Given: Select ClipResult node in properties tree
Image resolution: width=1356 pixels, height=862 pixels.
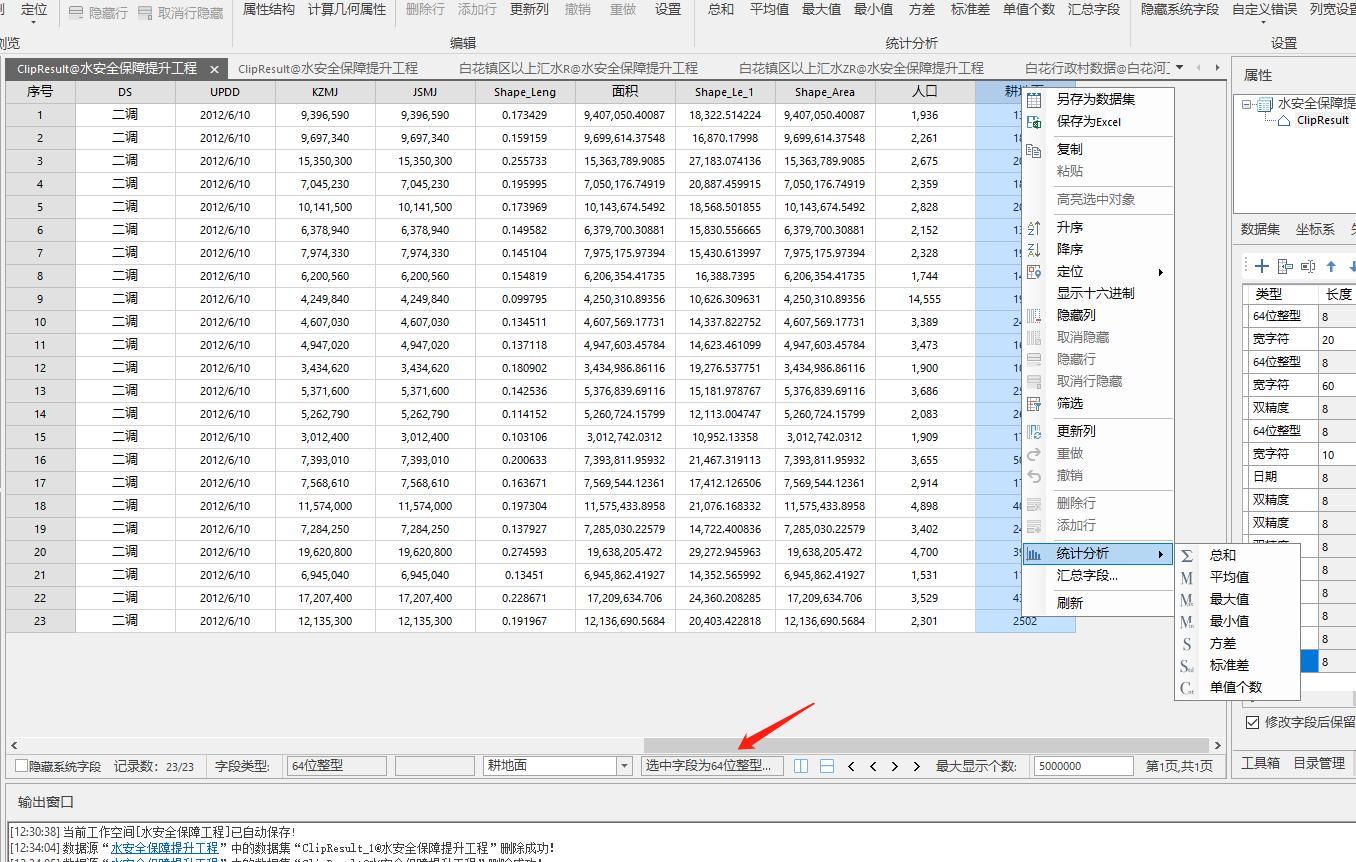Looking at the screenshot, I should [1322, 120].
